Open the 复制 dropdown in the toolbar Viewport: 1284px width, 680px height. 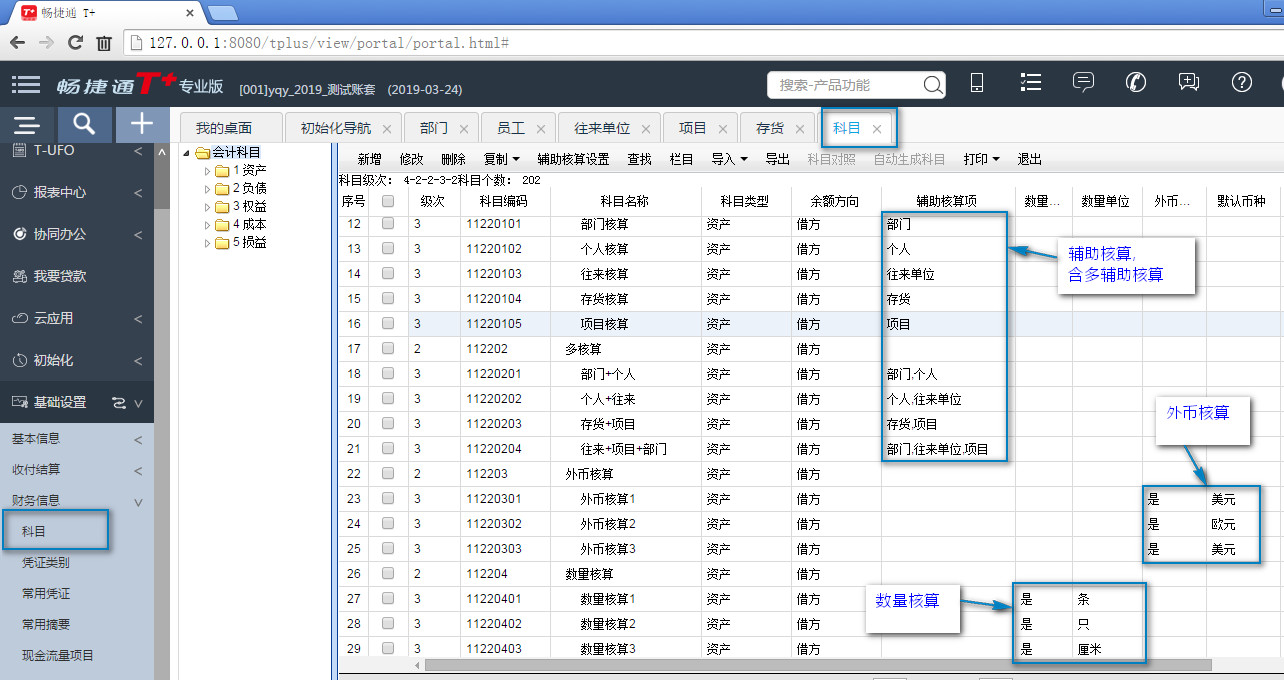point(501,159)
